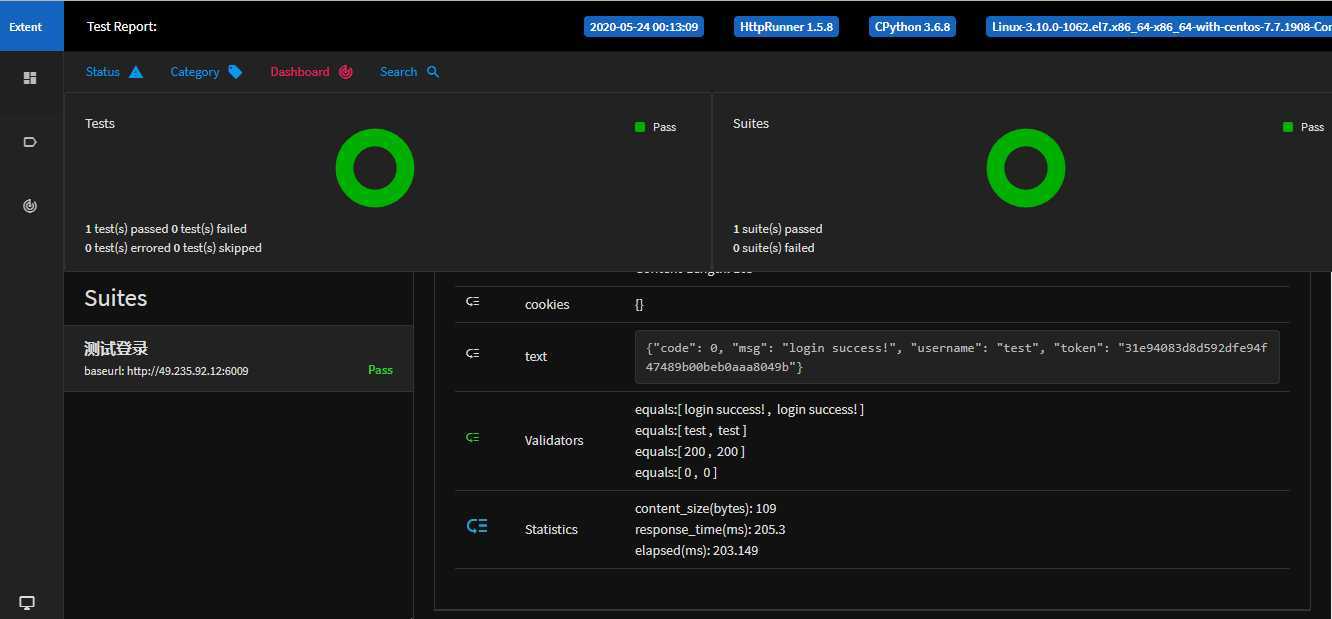Screen dimensions: 1332x619
Task: Click the 2020-05-24 00:13:09 timestamp badge
Action: point(644,27)
